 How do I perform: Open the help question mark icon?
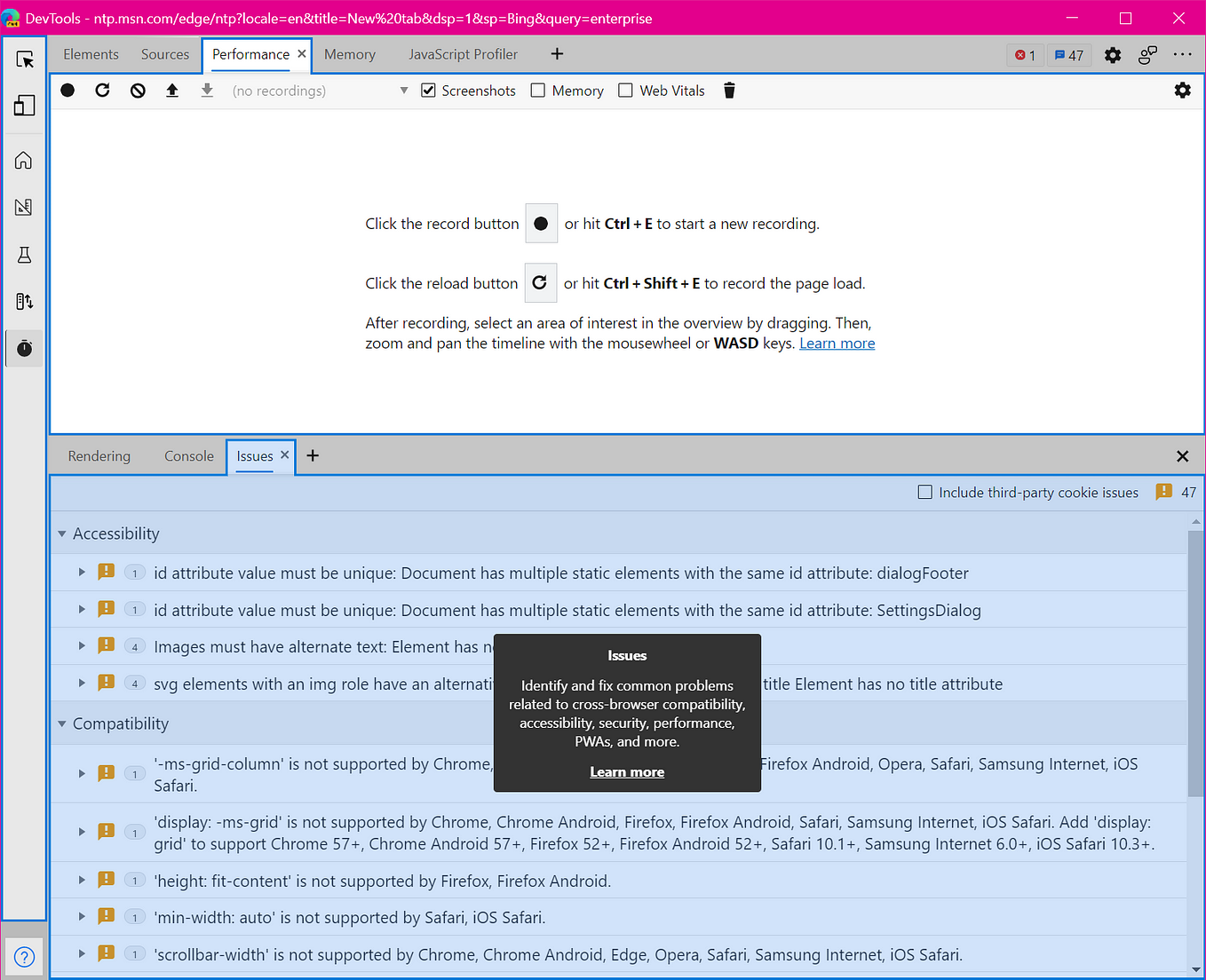[x=25, y=957]
